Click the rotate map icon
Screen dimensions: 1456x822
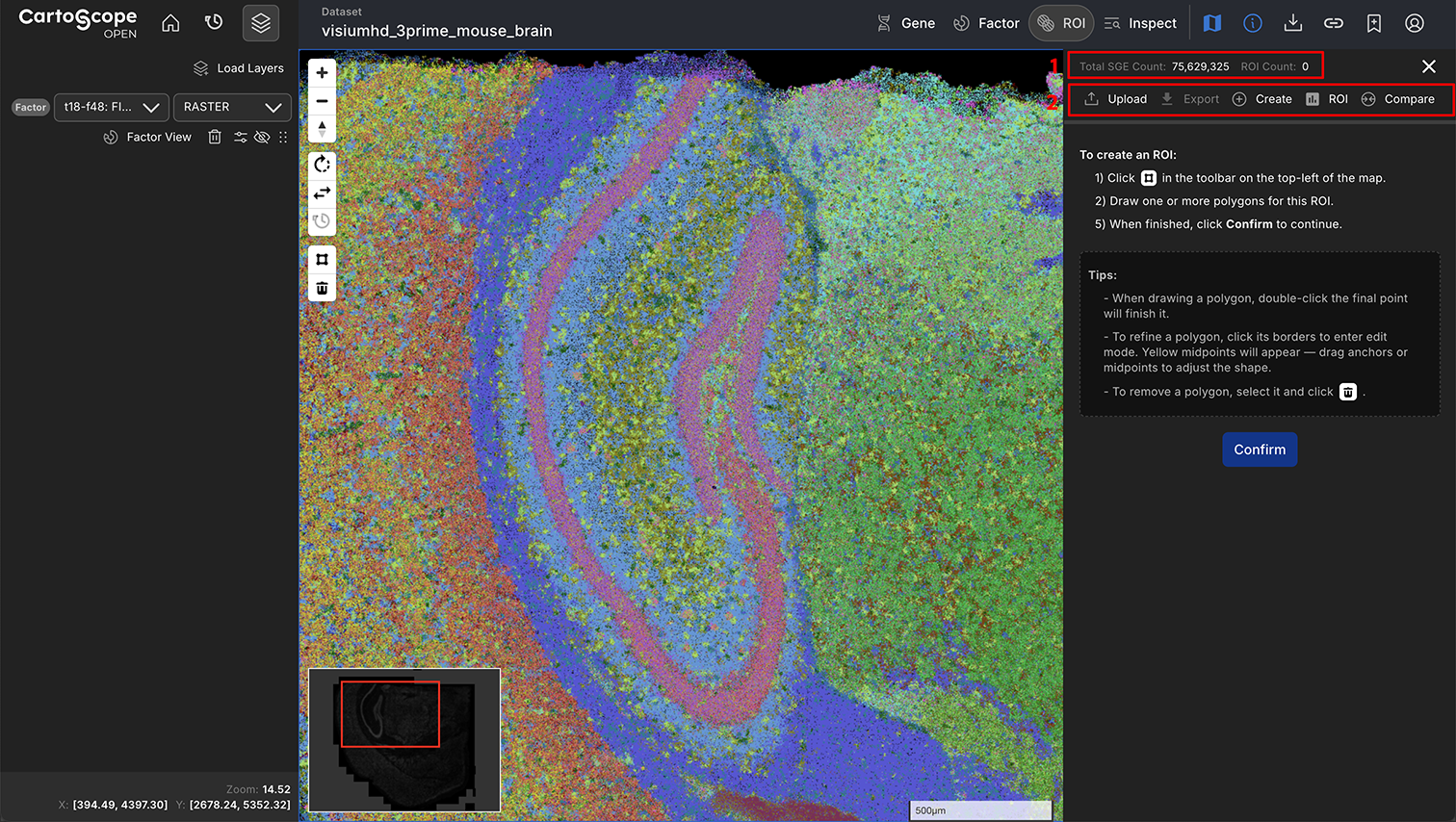[x=322, y=165]
